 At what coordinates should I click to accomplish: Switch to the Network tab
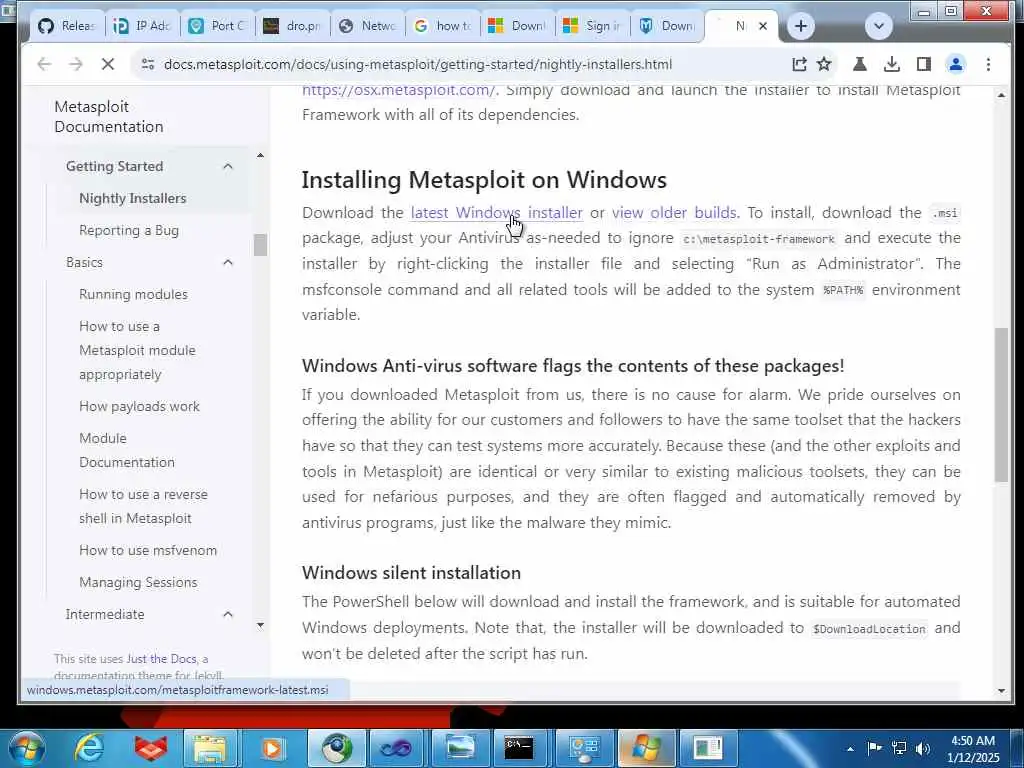point(368,26)
